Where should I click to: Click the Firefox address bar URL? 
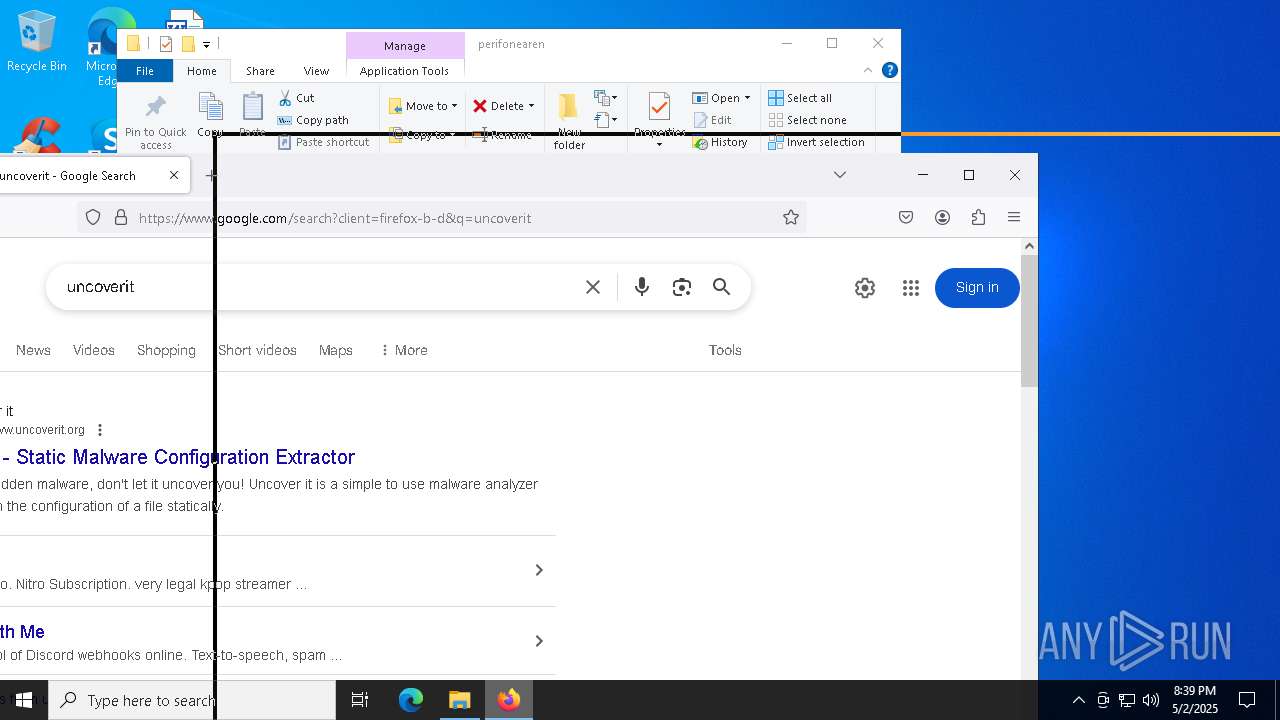pyautogui.click(x=335, y=218)
